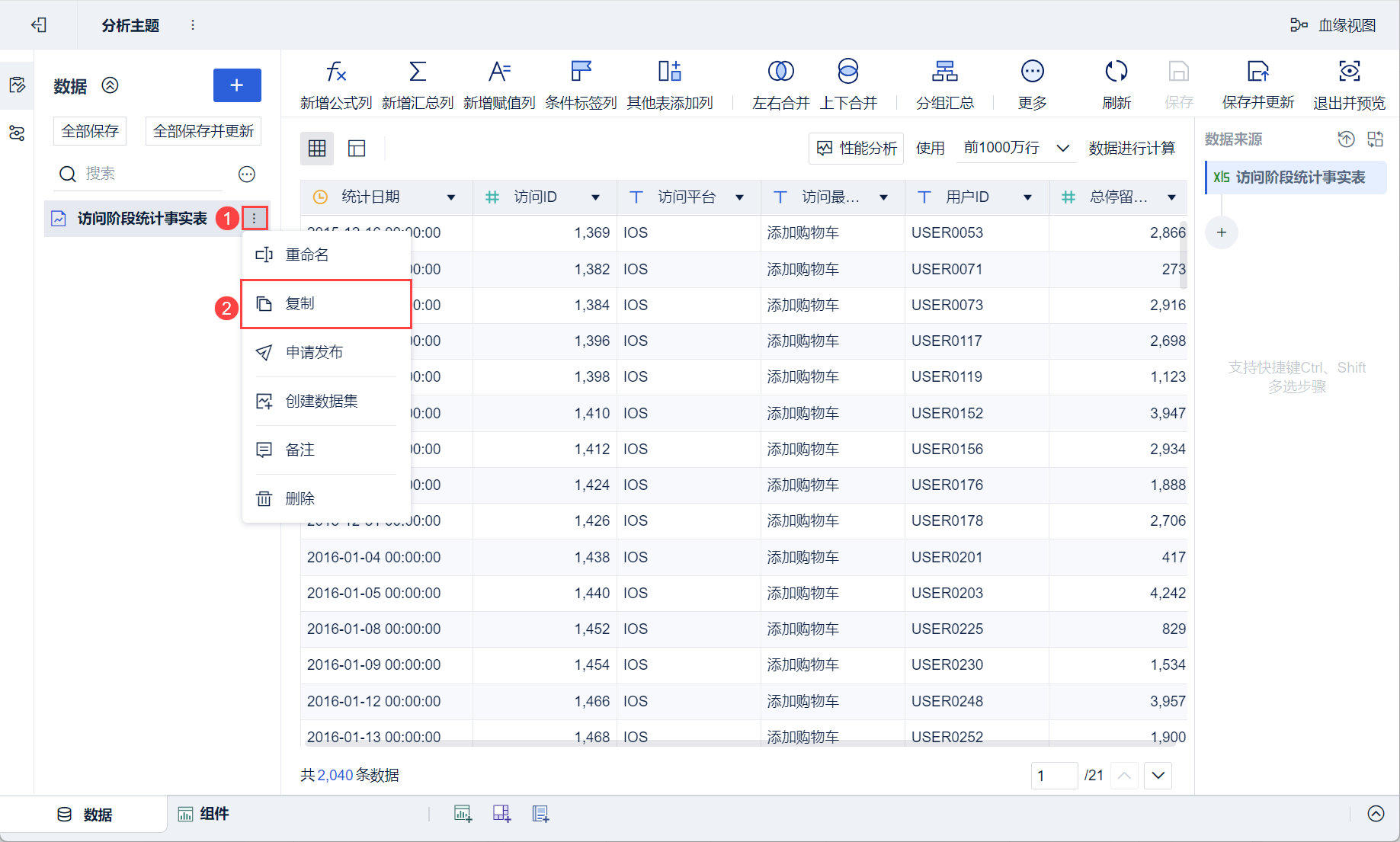This screenshot has height=842, width=1400.
Task: Click the left sidebar relationship settings icon
Action: [17, 133]
